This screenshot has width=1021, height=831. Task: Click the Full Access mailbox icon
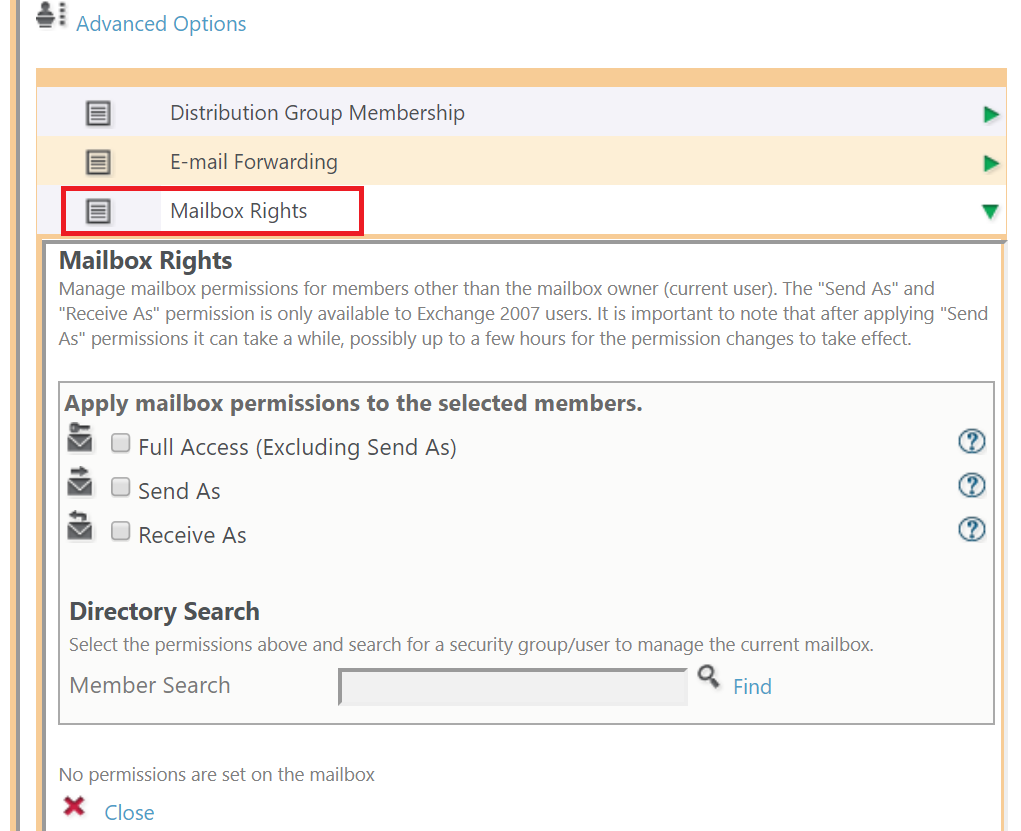coord(80,437)
